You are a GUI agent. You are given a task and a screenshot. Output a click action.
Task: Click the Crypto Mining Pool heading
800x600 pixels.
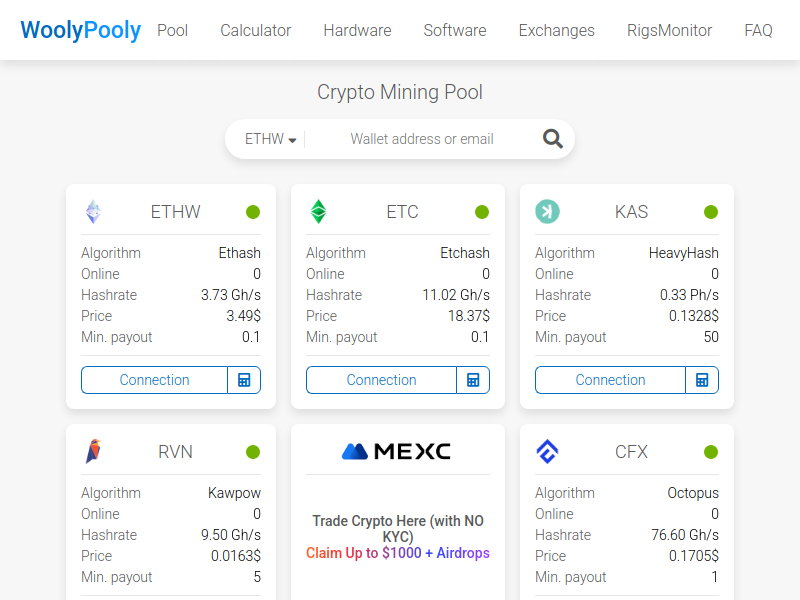(400, 92)
